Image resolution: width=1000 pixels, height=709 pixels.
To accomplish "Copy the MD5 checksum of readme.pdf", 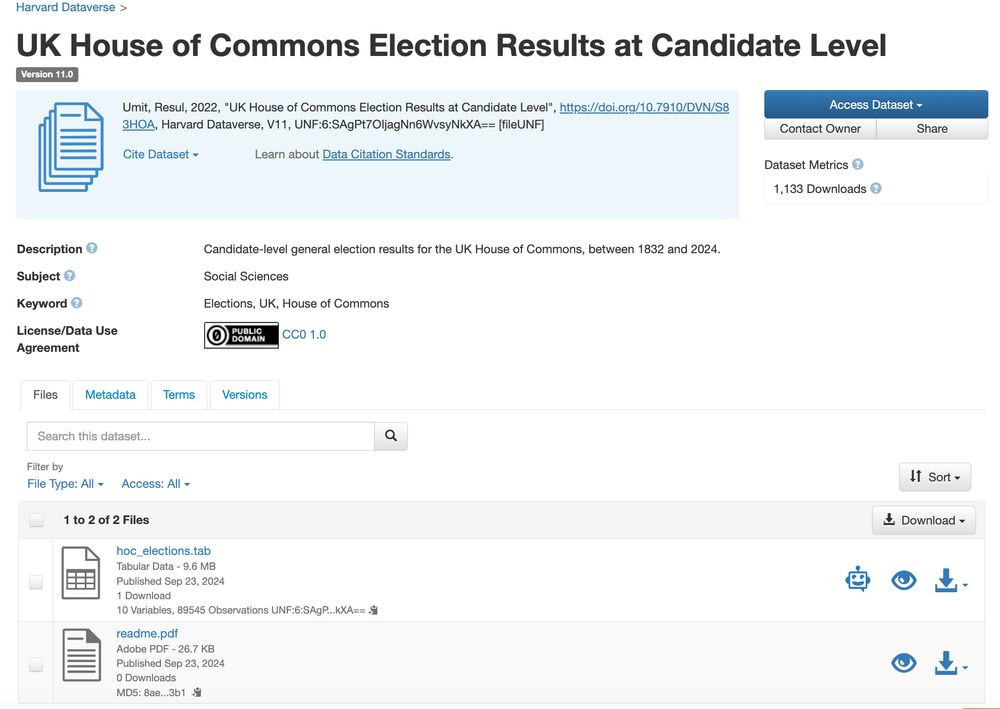I will [197, 692].
